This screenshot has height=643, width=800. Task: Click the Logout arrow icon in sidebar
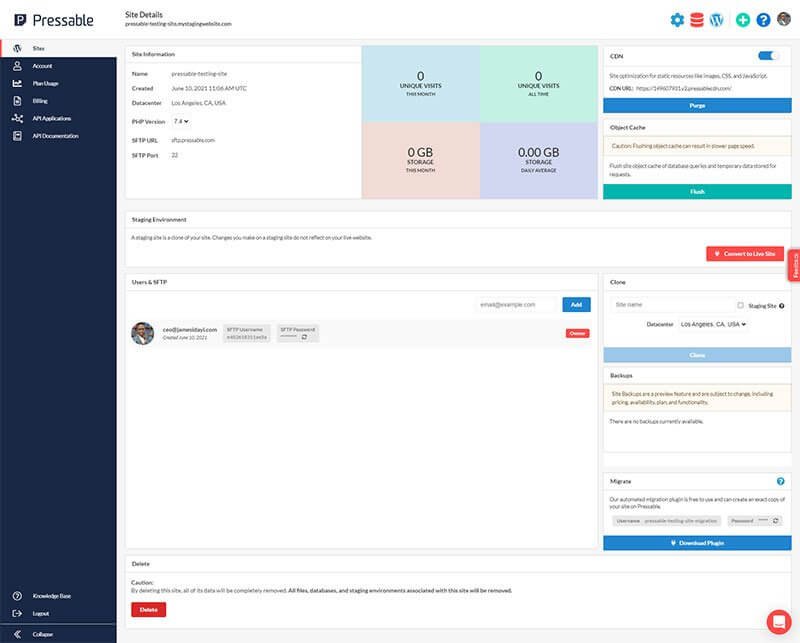(x=17, y=613)
